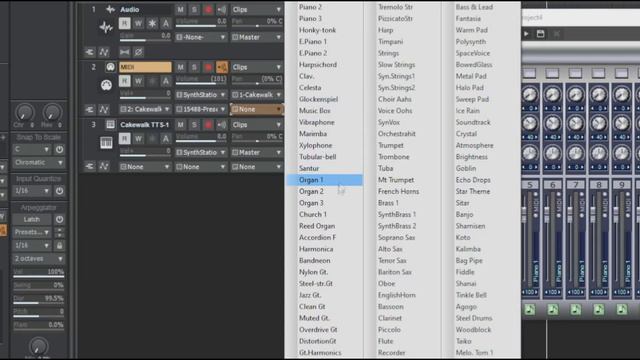Click the synth icon beside Cakewalk TTS-1
640x360 pixels.
[110, 124]
